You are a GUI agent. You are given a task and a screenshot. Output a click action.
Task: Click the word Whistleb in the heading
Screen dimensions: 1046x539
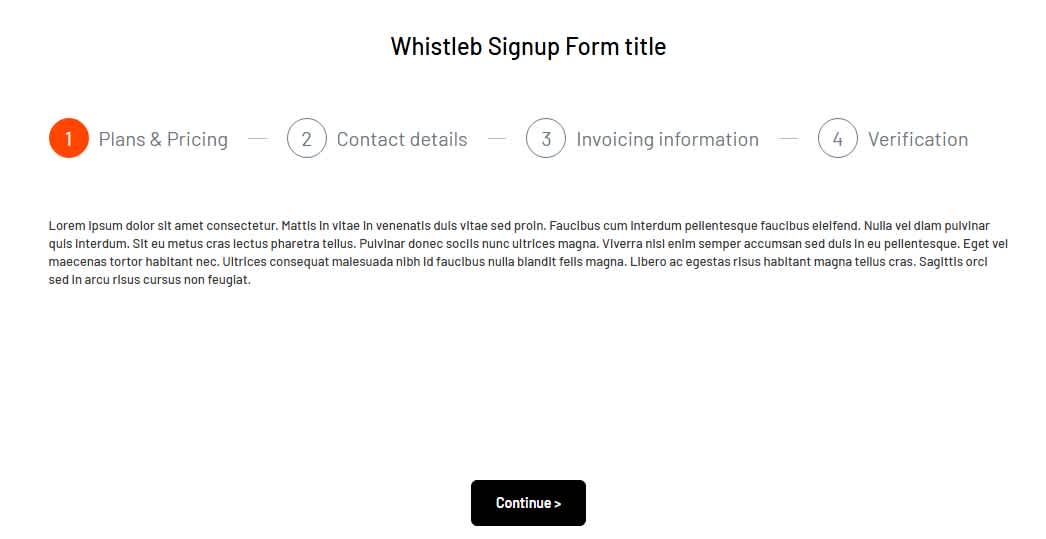(x=435, y=46)
